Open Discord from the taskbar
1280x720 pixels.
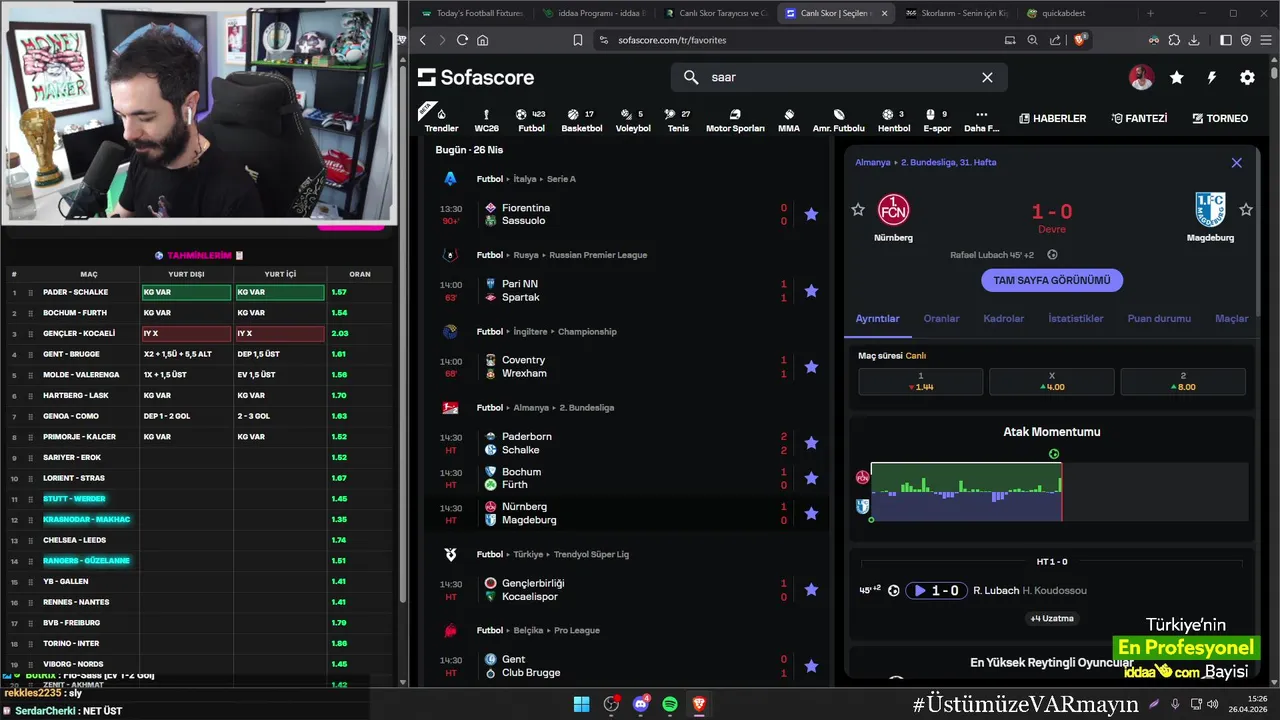[641, 704]
